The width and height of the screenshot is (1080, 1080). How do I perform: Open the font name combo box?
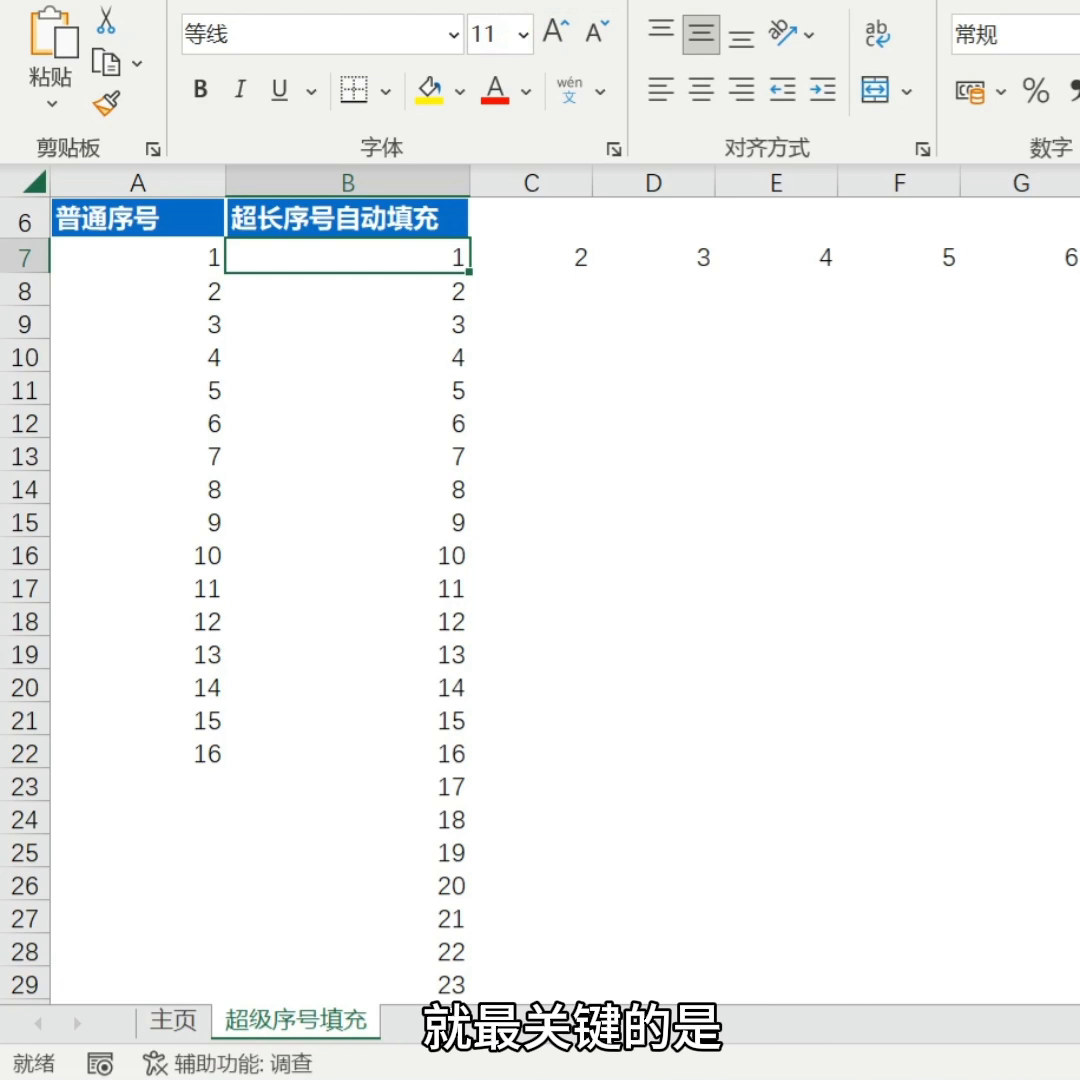point(322,34)
